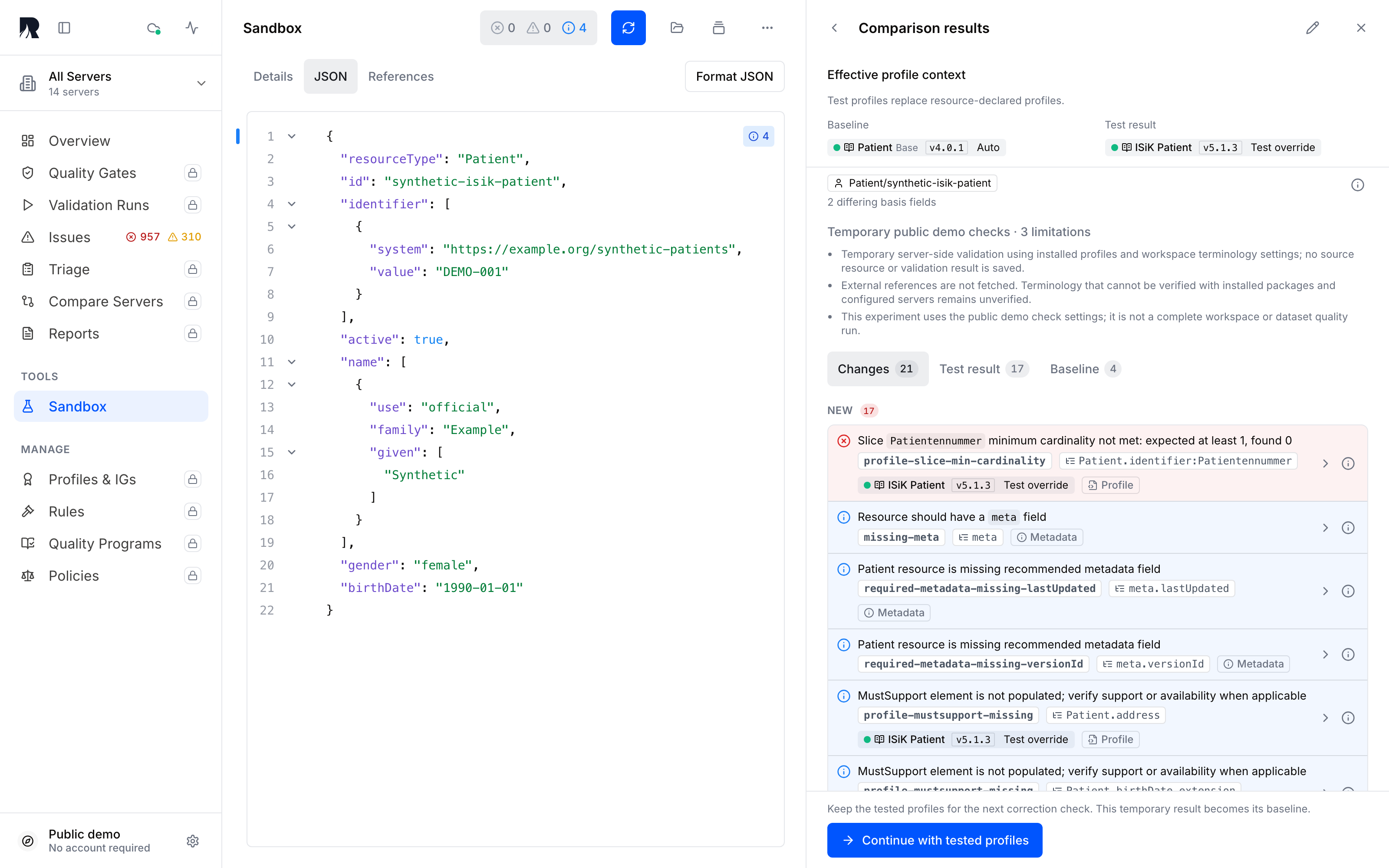
Task: Expand the Patient.address issue chevron
Action: [1325, 717]
